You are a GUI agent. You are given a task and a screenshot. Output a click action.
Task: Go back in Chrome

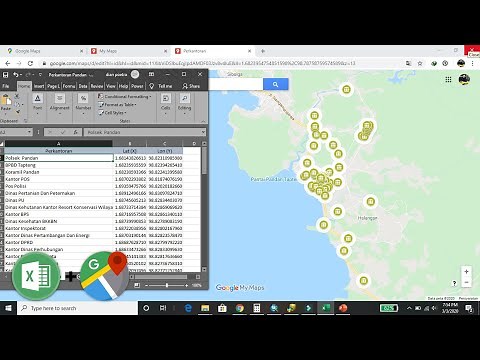8,63
